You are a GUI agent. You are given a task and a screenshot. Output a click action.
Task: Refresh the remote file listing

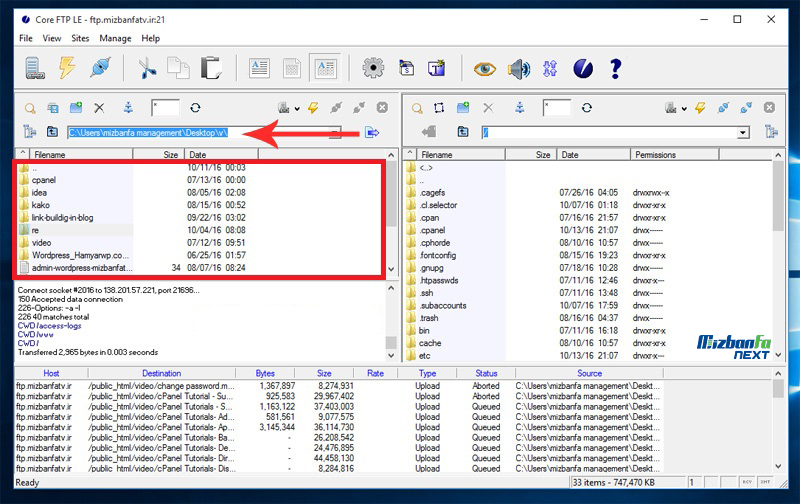click(587, 108)
